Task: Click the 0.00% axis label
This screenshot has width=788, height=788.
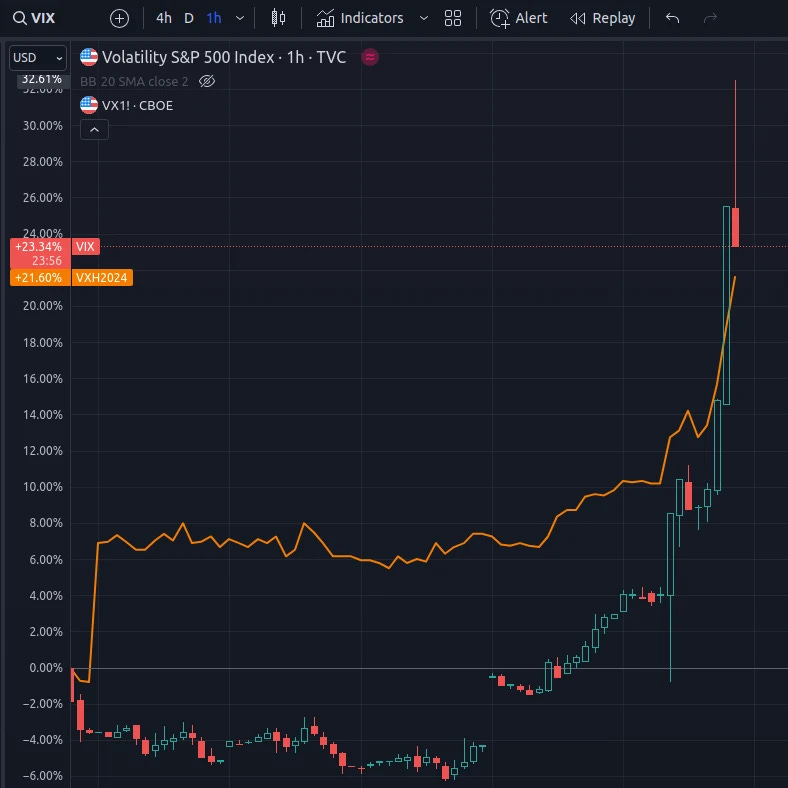Action: pyautogui.click(x=46, y=668)
